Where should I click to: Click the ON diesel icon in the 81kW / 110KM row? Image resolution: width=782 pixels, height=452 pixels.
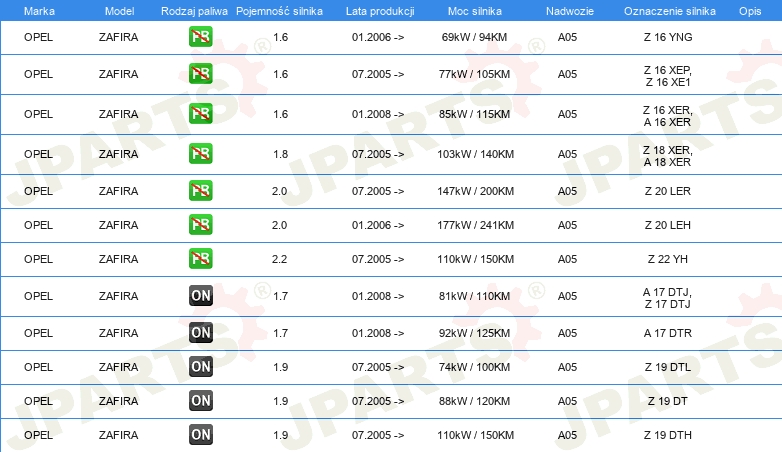[x=200, y=295]
